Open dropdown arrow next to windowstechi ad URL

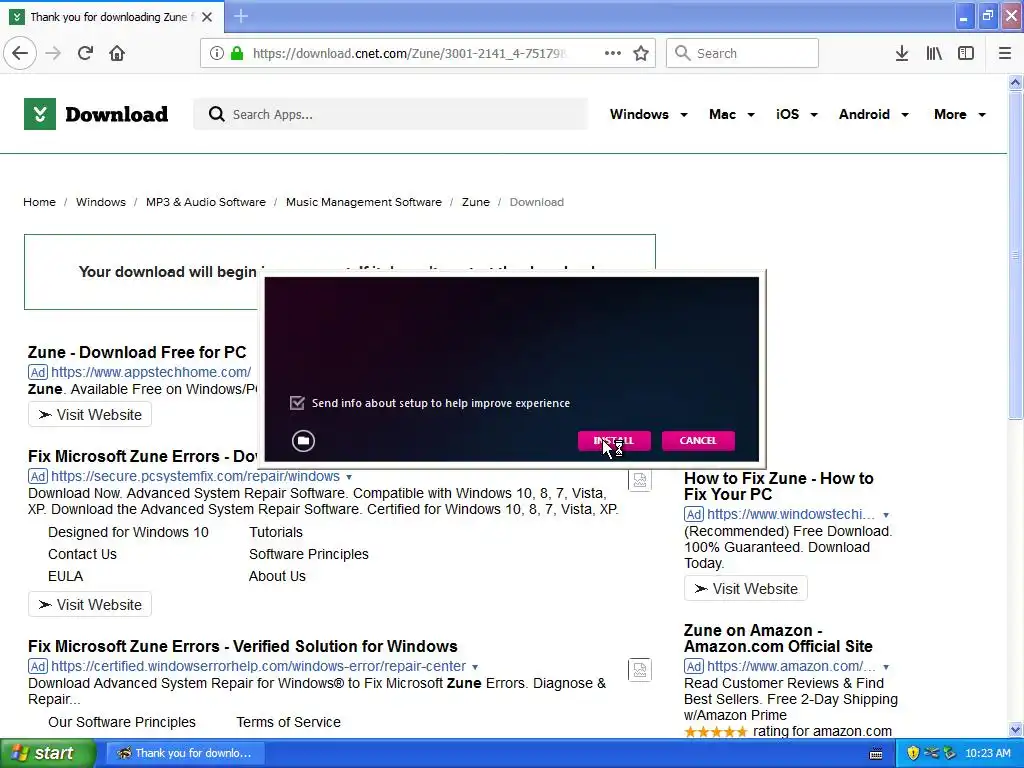pos(886,515)
